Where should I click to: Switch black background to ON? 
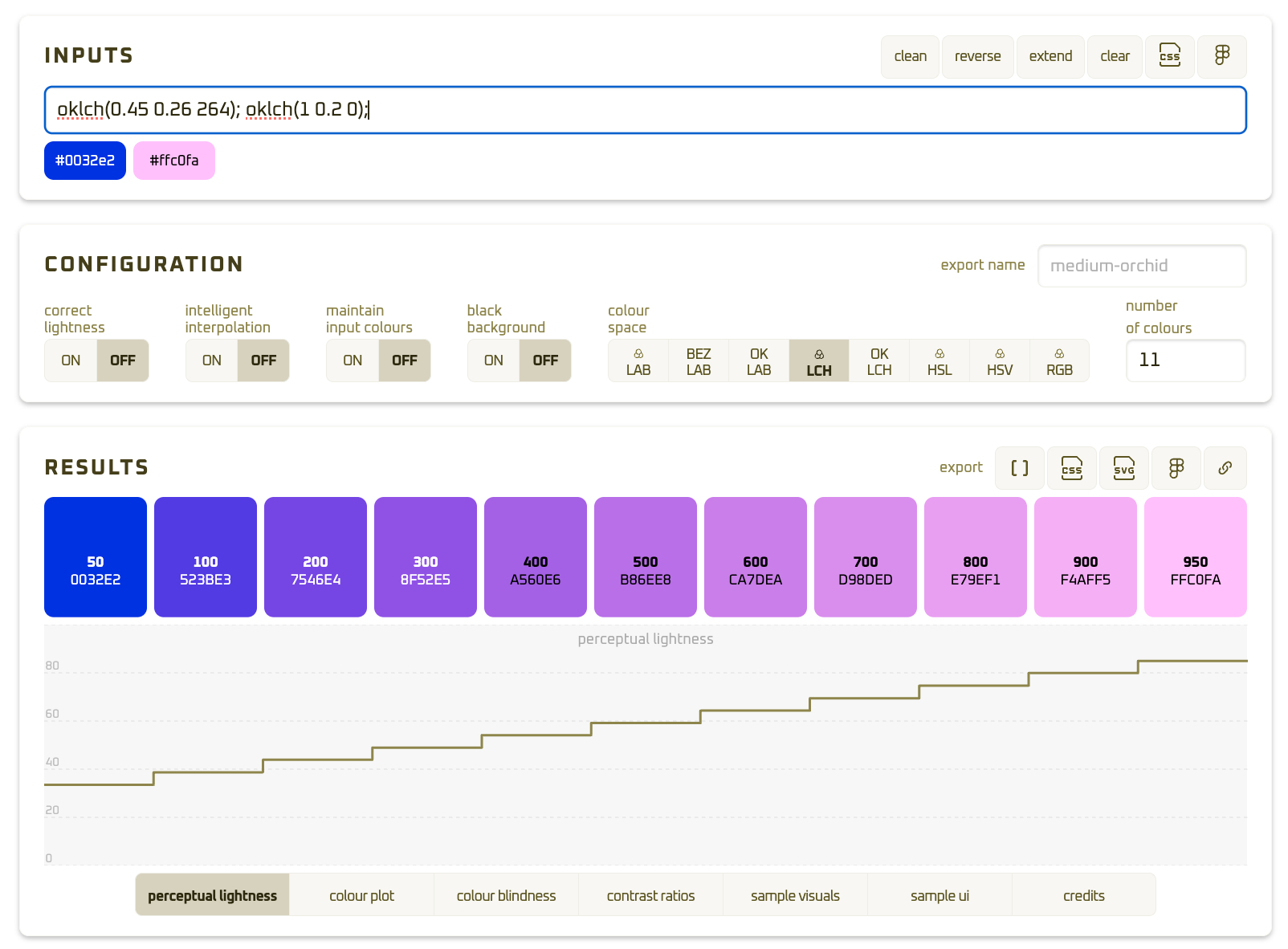tap(494, 360)
